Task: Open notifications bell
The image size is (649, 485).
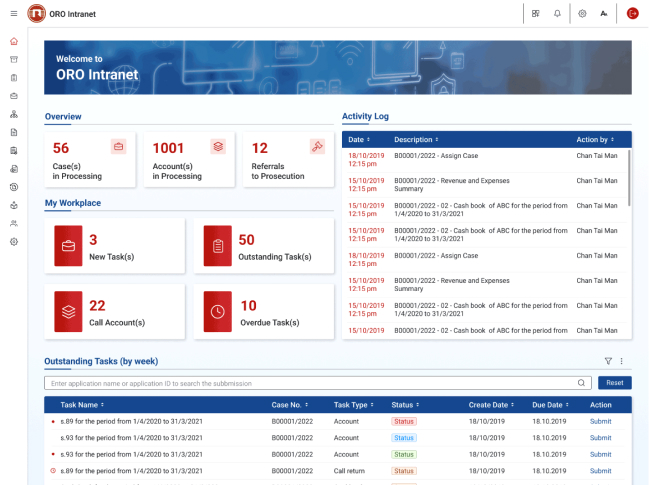Action: coord(557,13)
